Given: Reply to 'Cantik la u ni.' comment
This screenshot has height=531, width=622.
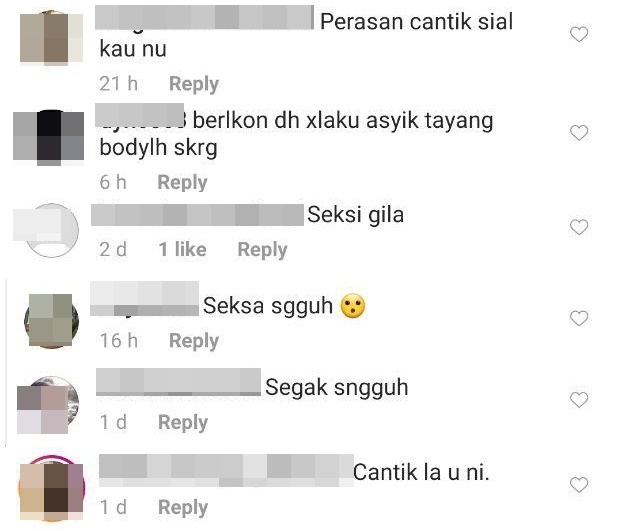Looking at the screenshot, I should point(182,508).
